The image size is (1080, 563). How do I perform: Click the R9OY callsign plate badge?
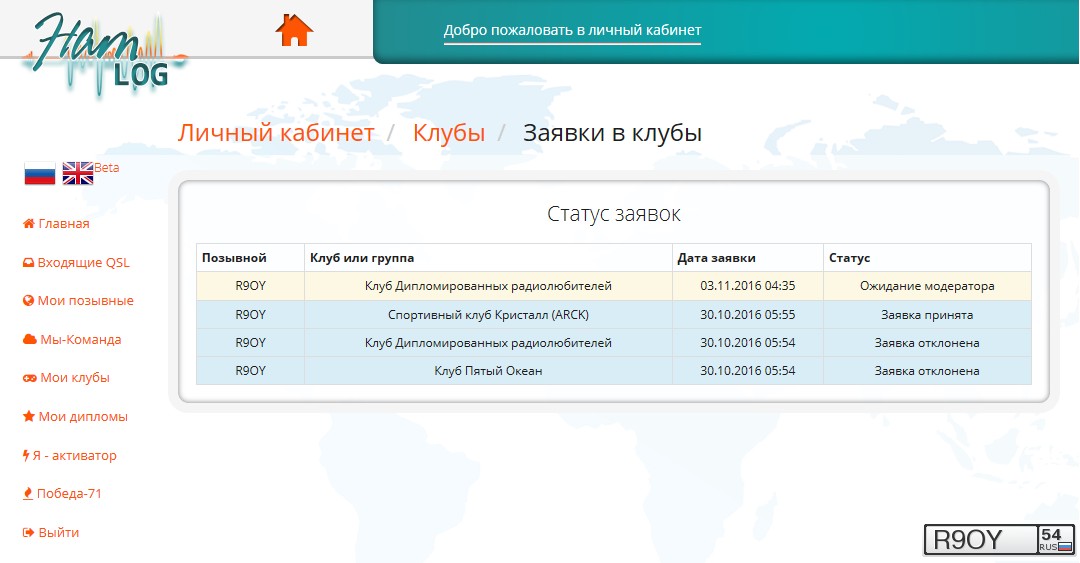click(998, 539)
